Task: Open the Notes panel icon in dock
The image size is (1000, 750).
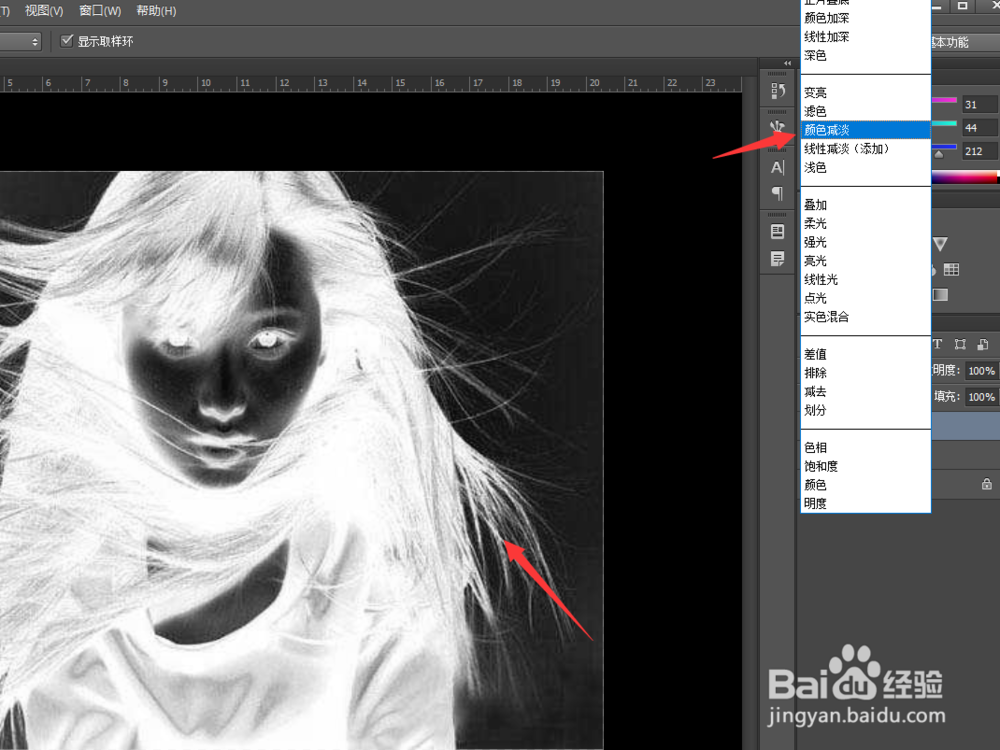Action: click(777, 259)
